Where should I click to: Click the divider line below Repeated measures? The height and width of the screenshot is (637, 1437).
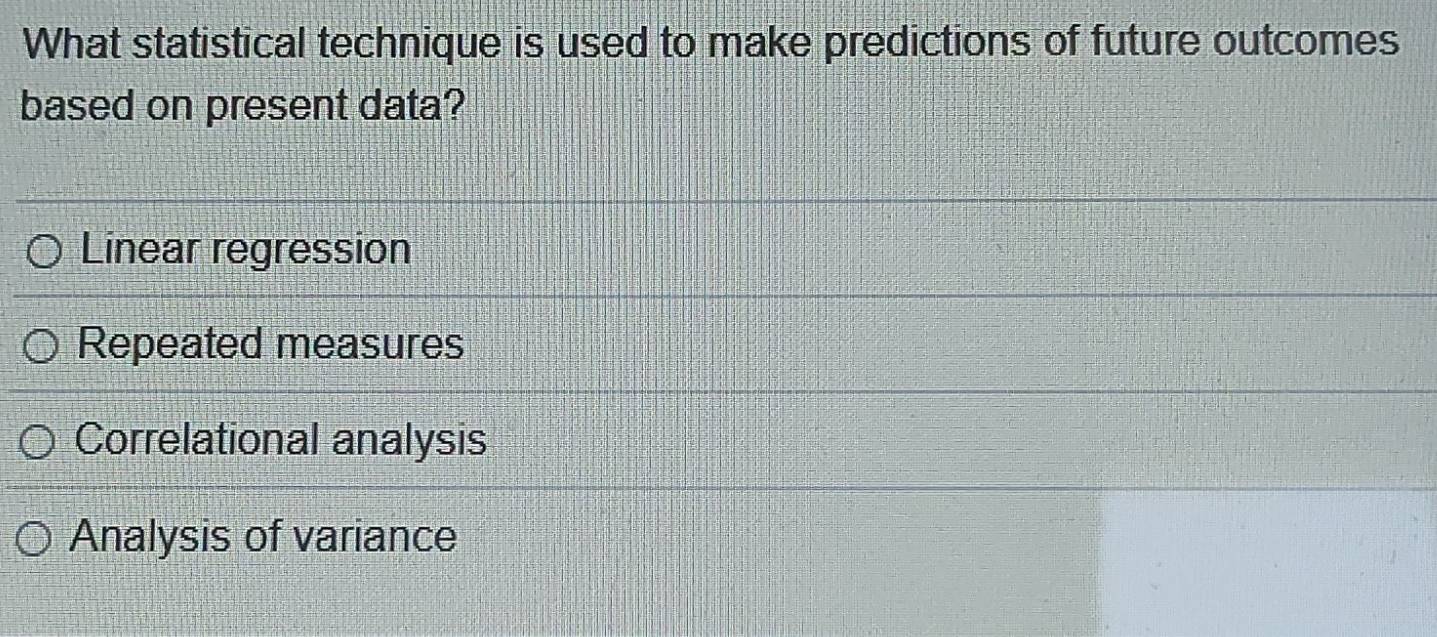[718, 393]
